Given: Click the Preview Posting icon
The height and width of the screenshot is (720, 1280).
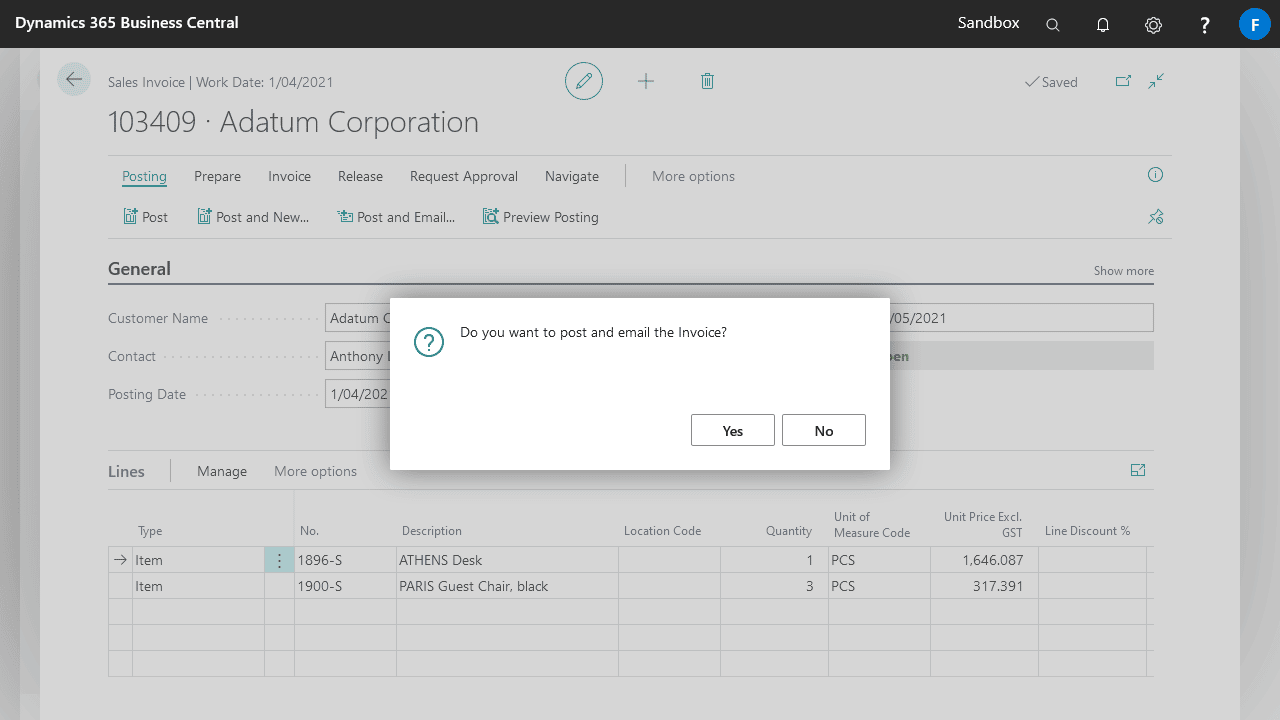Looking at the screenshot, I should click(x=491, y=216).
